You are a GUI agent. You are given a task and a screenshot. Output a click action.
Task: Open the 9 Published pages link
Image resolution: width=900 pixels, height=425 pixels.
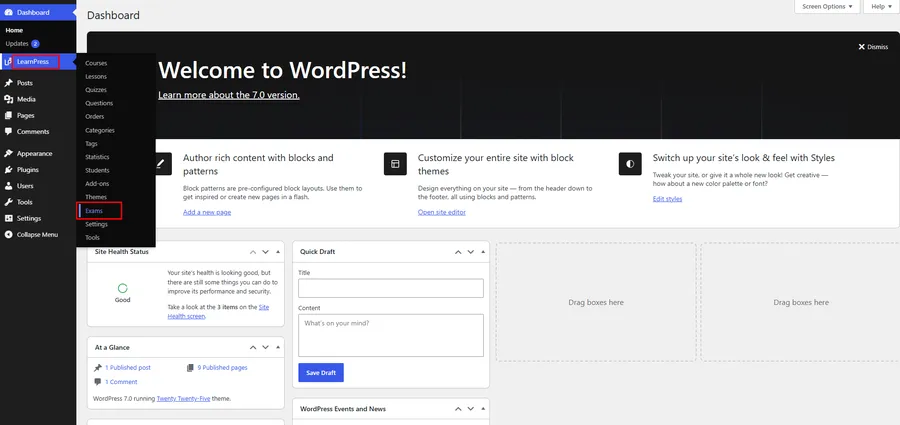(x=222, y=368)
